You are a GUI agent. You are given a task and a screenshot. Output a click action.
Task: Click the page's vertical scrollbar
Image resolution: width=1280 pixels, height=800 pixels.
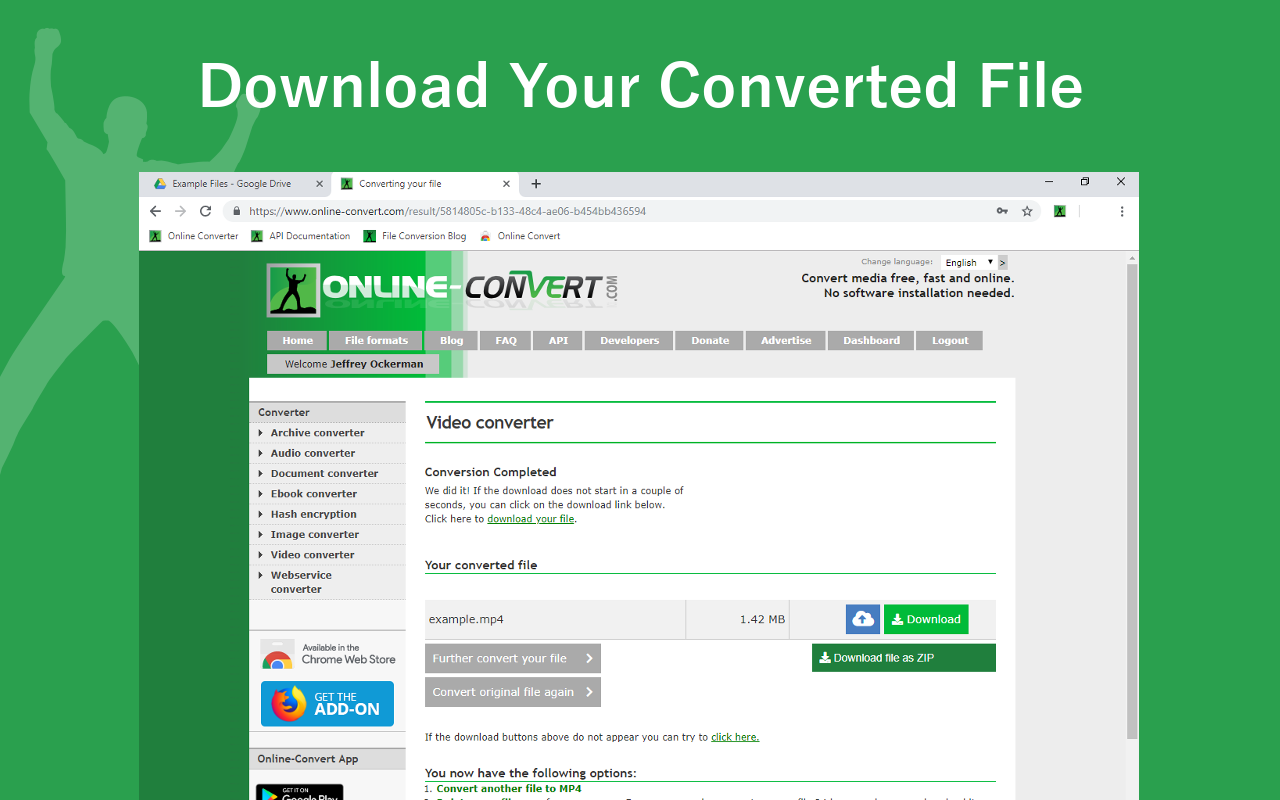1132,500
